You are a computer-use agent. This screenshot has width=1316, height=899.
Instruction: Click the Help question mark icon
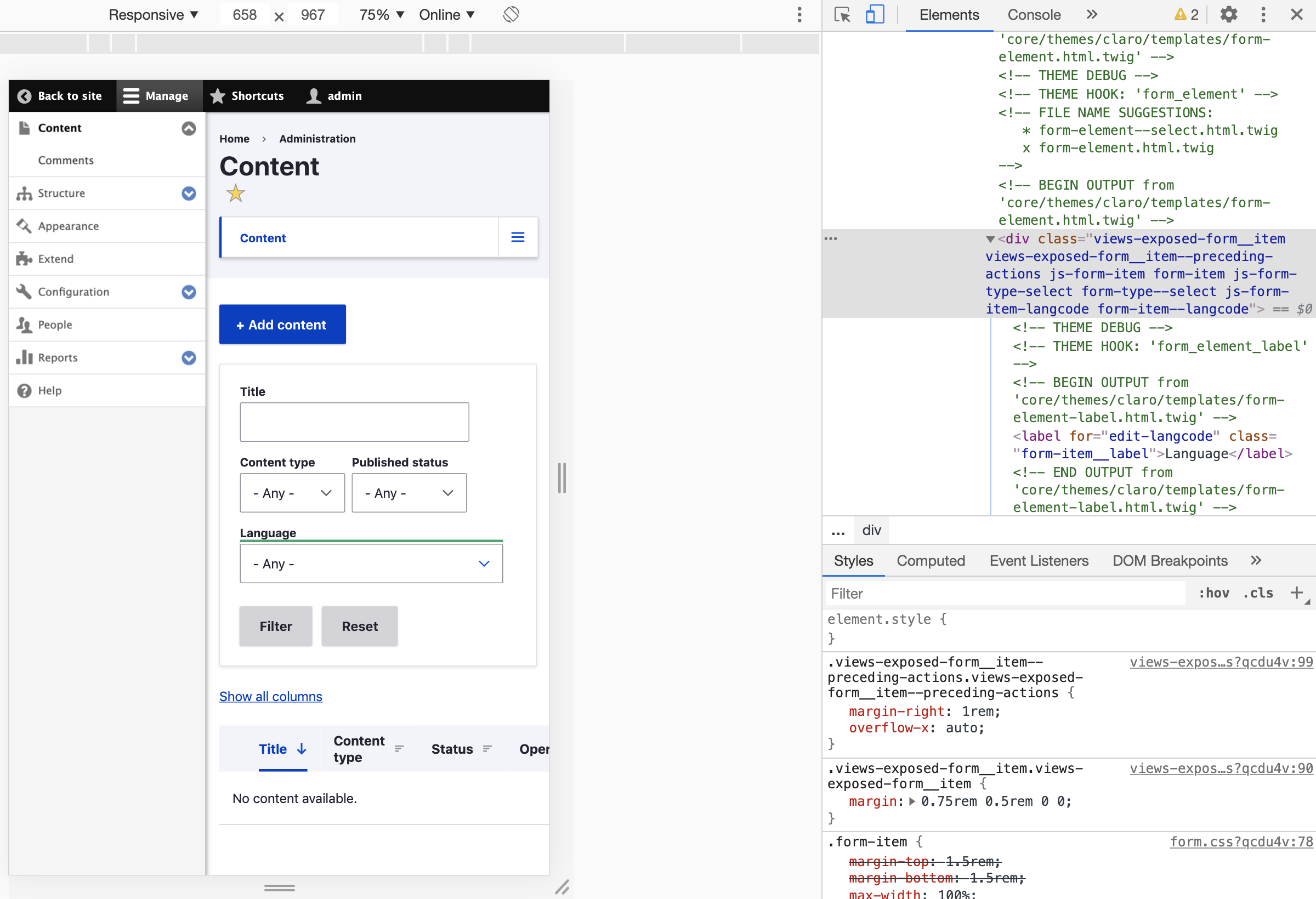click(24, 391)
